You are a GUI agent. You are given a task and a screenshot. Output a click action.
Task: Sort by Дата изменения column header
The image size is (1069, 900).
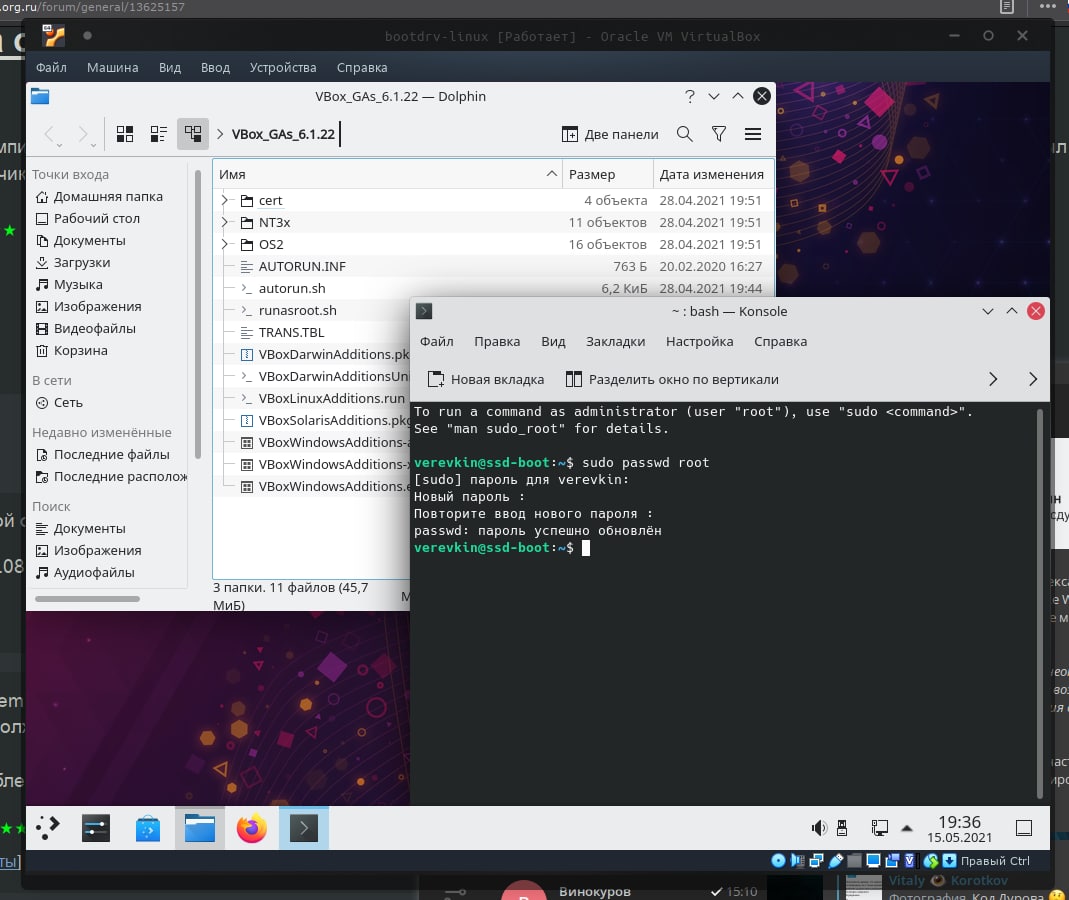(x=713, y=175)
